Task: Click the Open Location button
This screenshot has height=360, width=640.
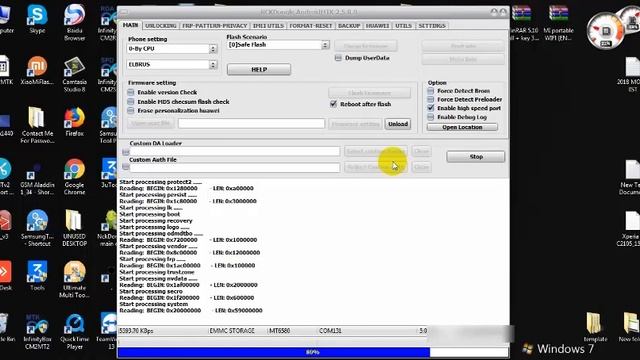Action: pos(462,127)
